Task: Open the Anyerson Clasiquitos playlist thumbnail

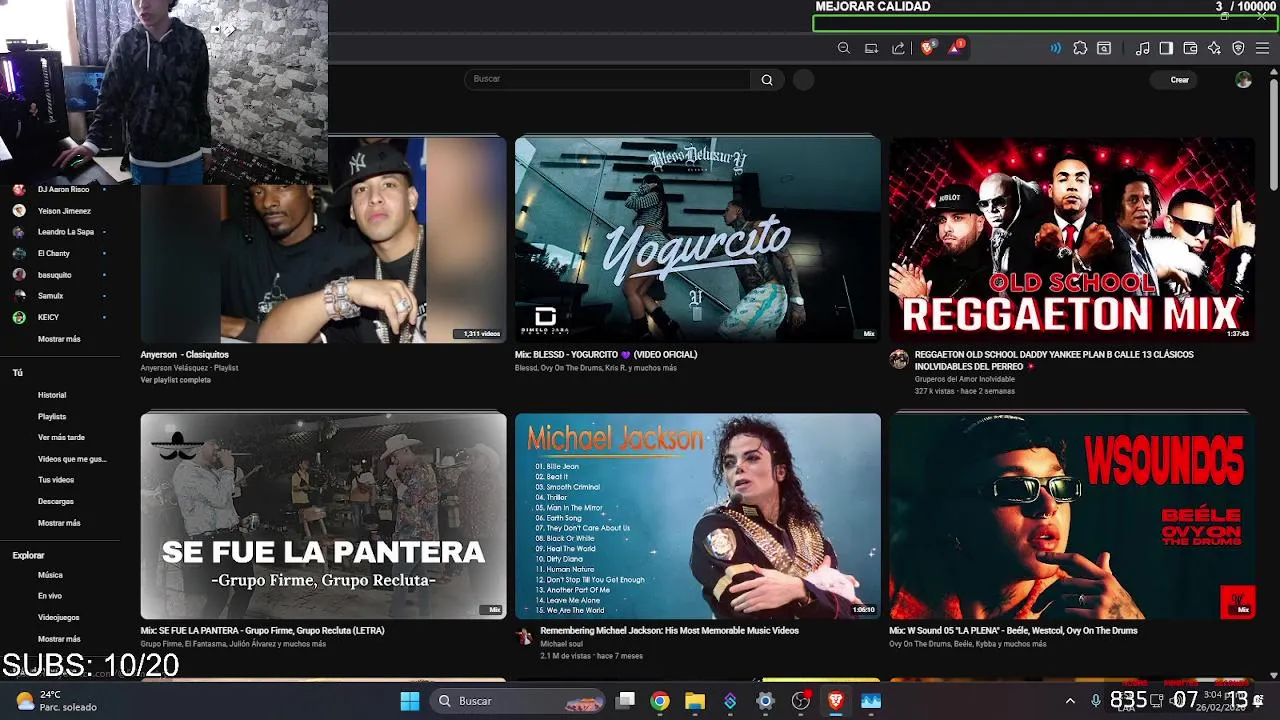Action: [x=323, y=240]
